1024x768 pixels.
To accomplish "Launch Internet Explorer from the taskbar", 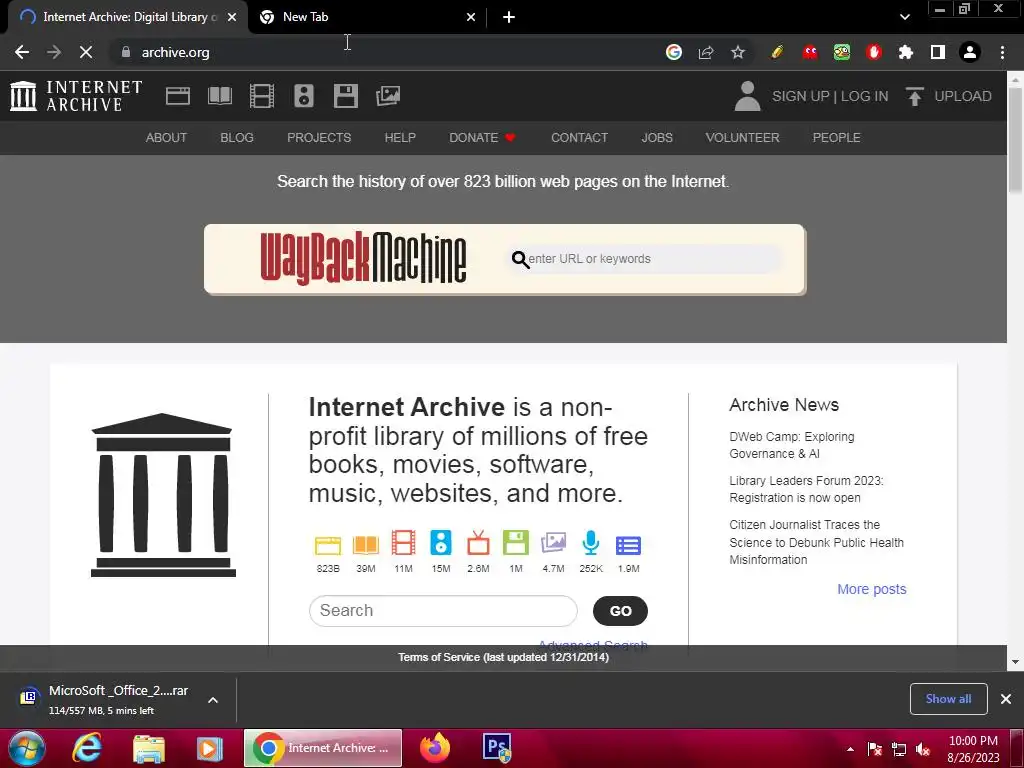I will [87, 748].
